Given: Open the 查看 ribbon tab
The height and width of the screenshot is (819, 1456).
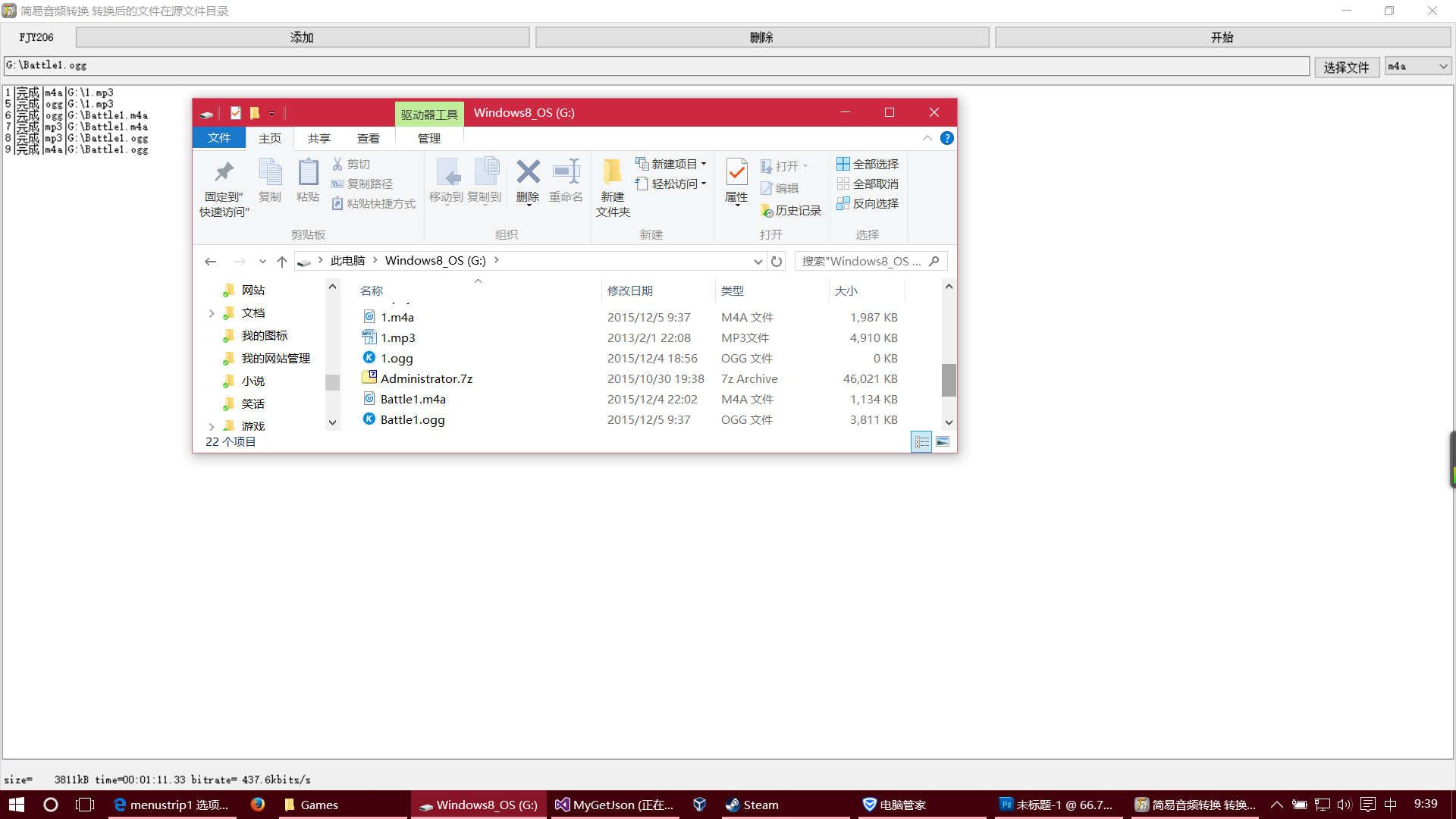Looking at the screenshot, I should pyautogui.click(x=369, y=138).
